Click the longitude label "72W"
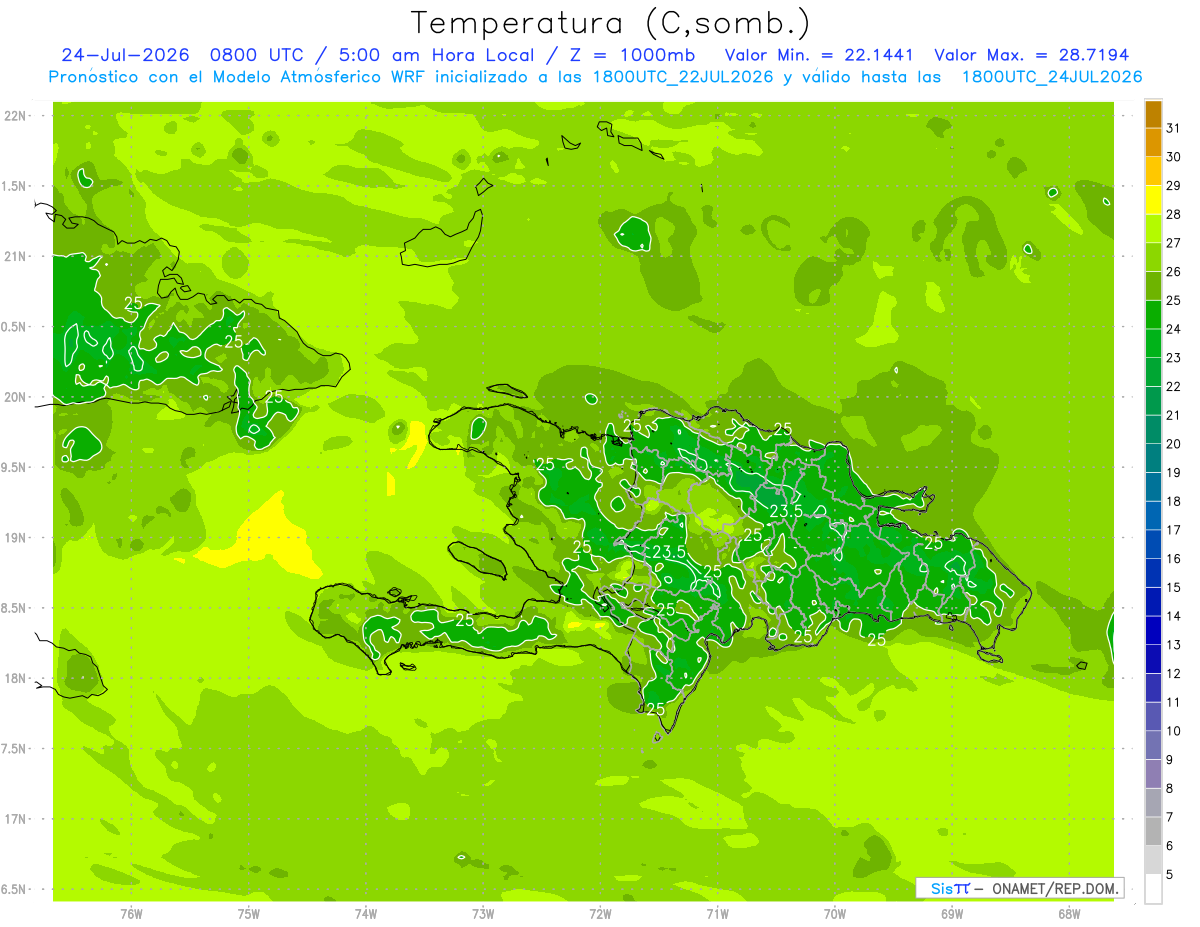The height and width of the screenshot is (927, 1200). [x=600, y=914]
